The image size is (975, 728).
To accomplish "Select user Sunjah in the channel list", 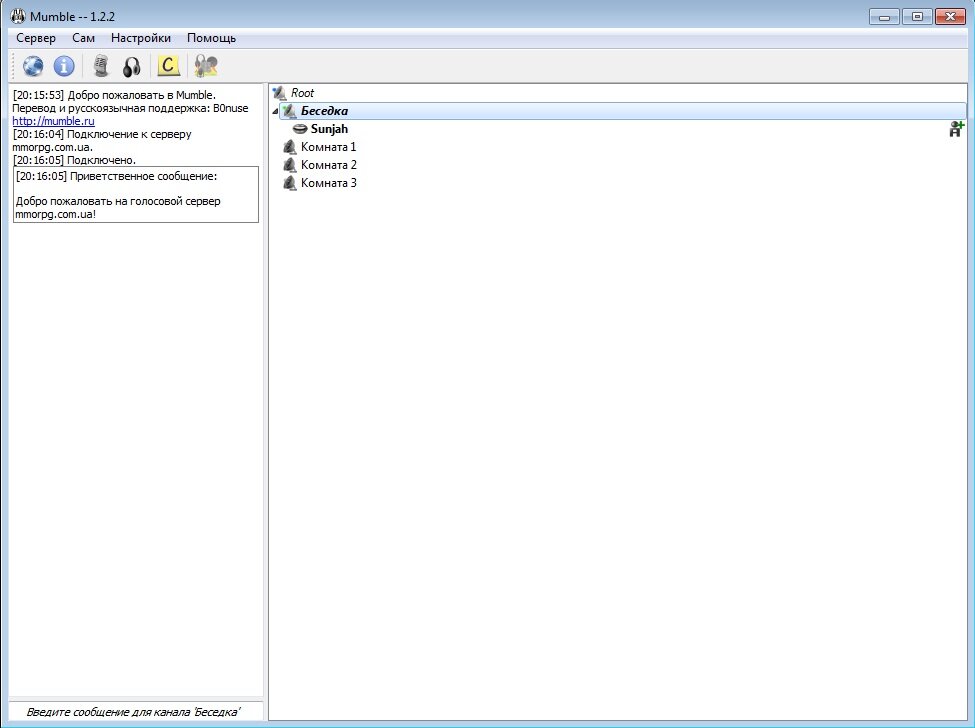I will [x=329, y=129].
